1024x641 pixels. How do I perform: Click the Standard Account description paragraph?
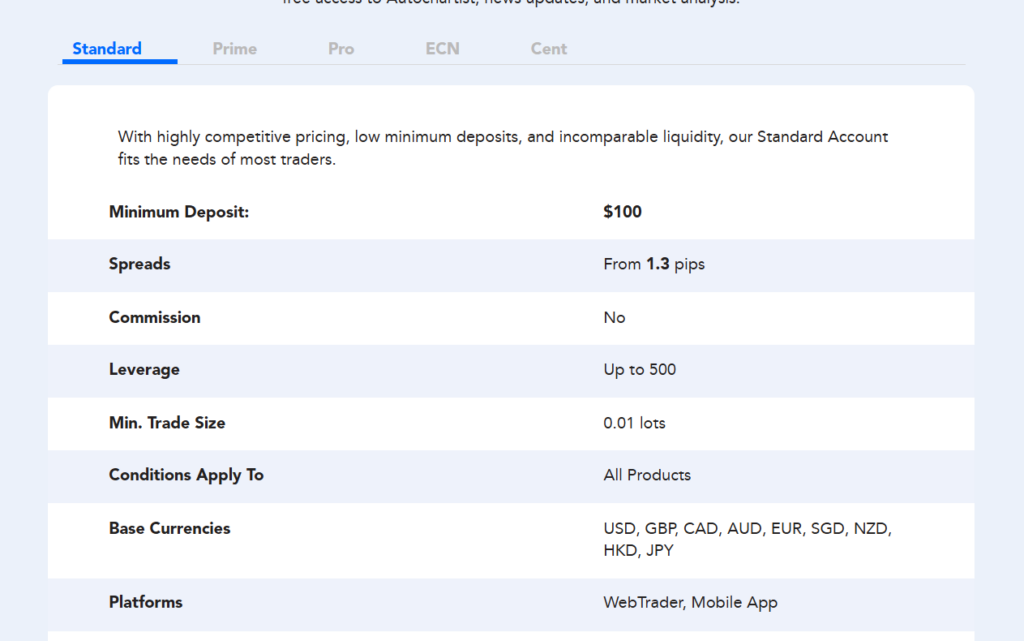[x=502, y=147]
